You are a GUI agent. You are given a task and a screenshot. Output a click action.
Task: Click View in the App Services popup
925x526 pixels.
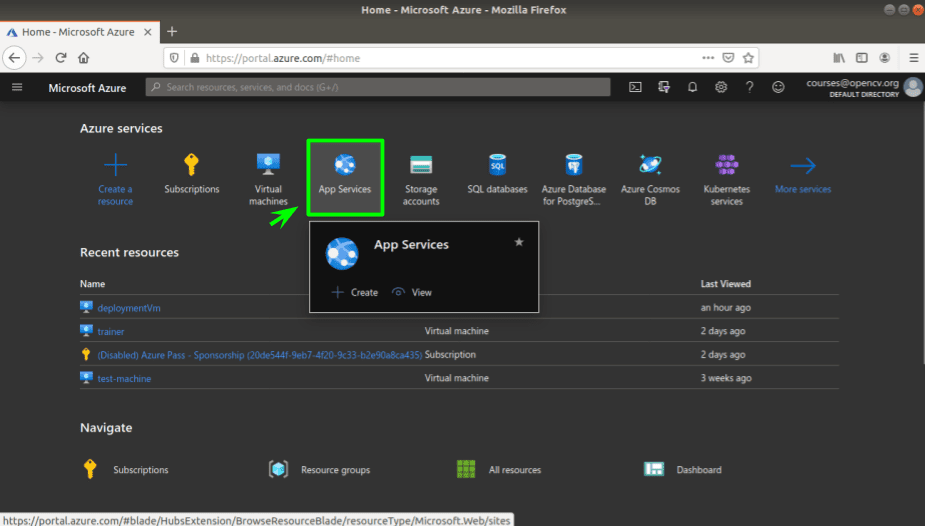pos(412,292)
